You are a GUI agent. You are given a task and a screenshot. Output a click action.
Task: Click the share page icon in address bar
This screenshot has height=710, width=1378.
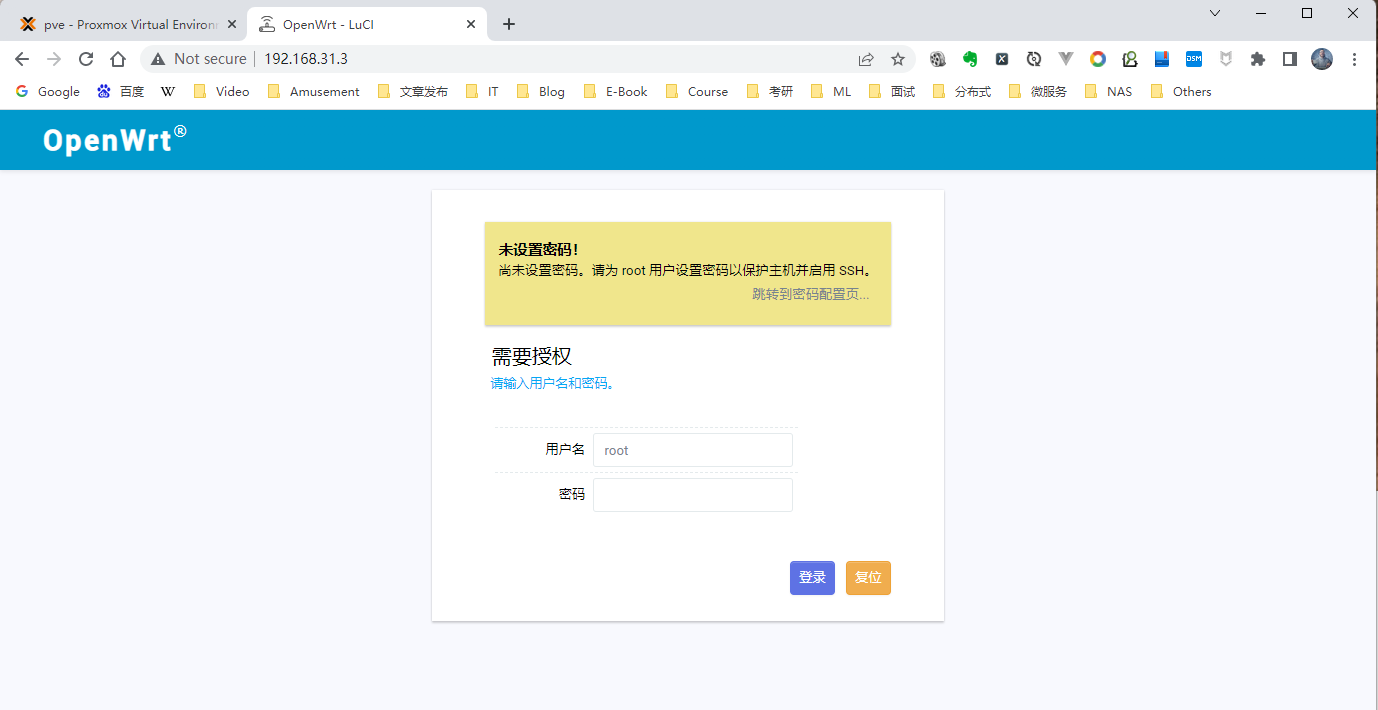click(866, 59)
